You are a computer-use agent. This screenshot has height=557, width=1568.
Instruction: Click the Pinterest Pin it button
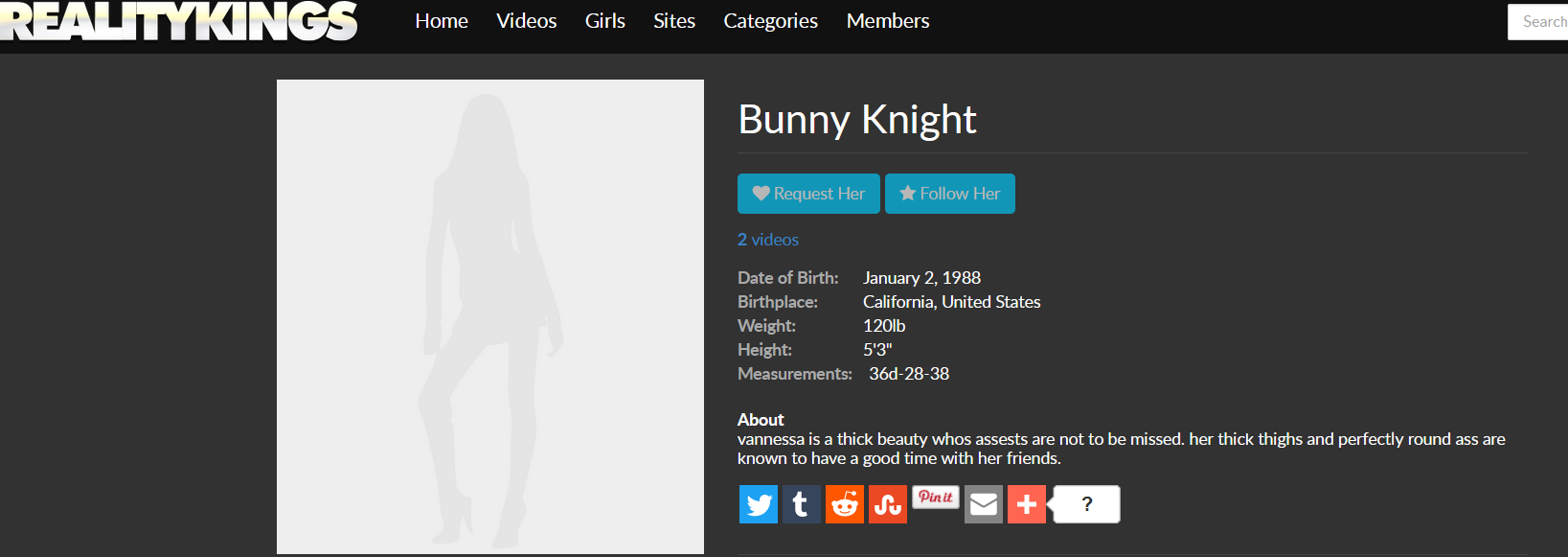(935, 497)
